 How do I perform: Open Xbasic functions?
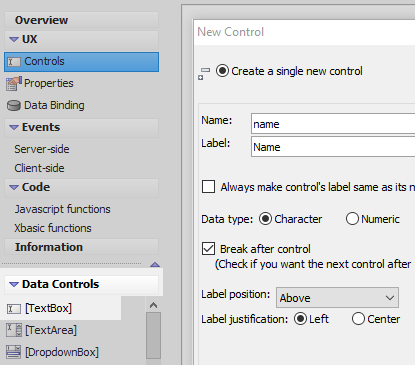[53, 228]
